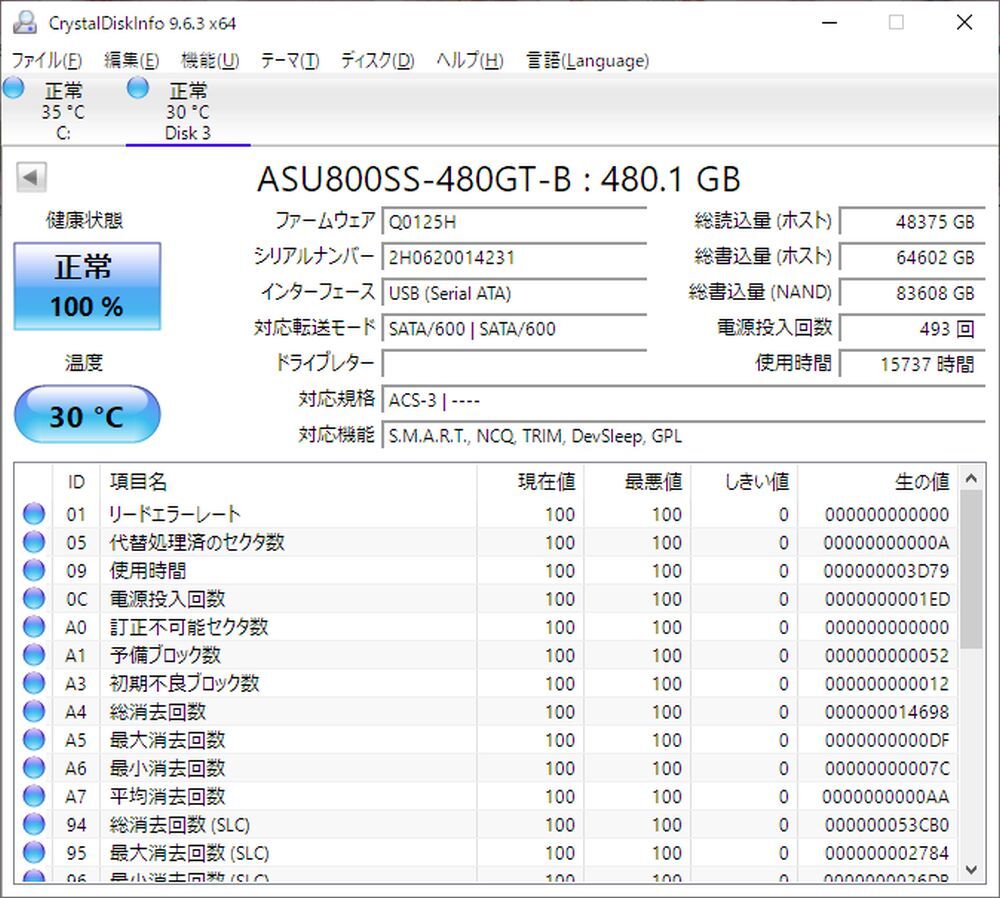Click the 正常 100 % health status button

87,286
